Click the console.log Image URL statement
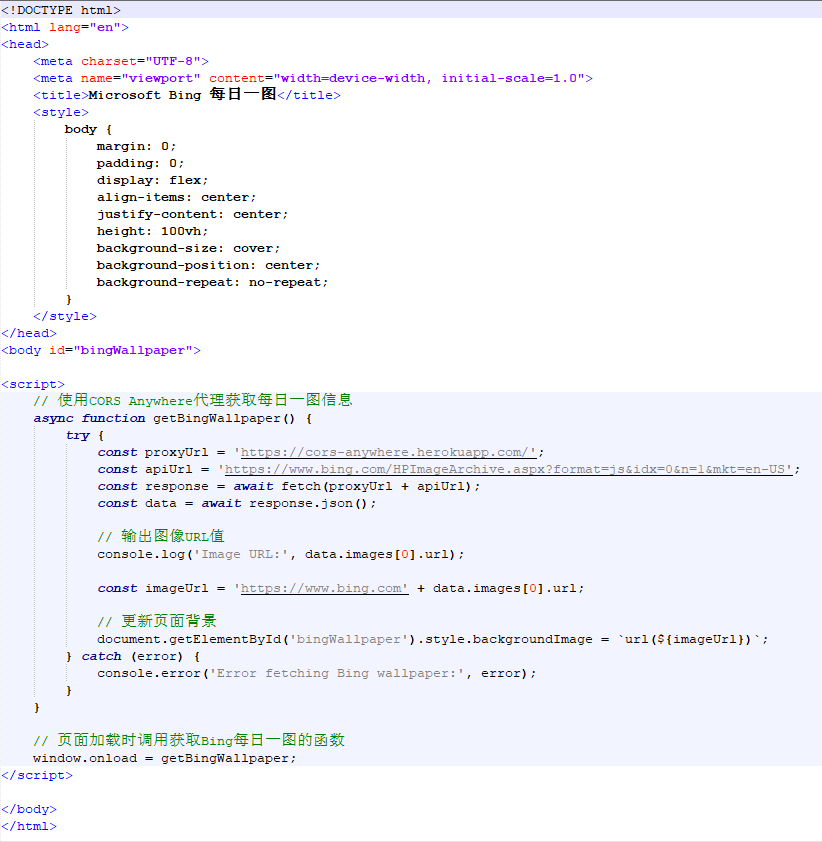 (280, 554)
